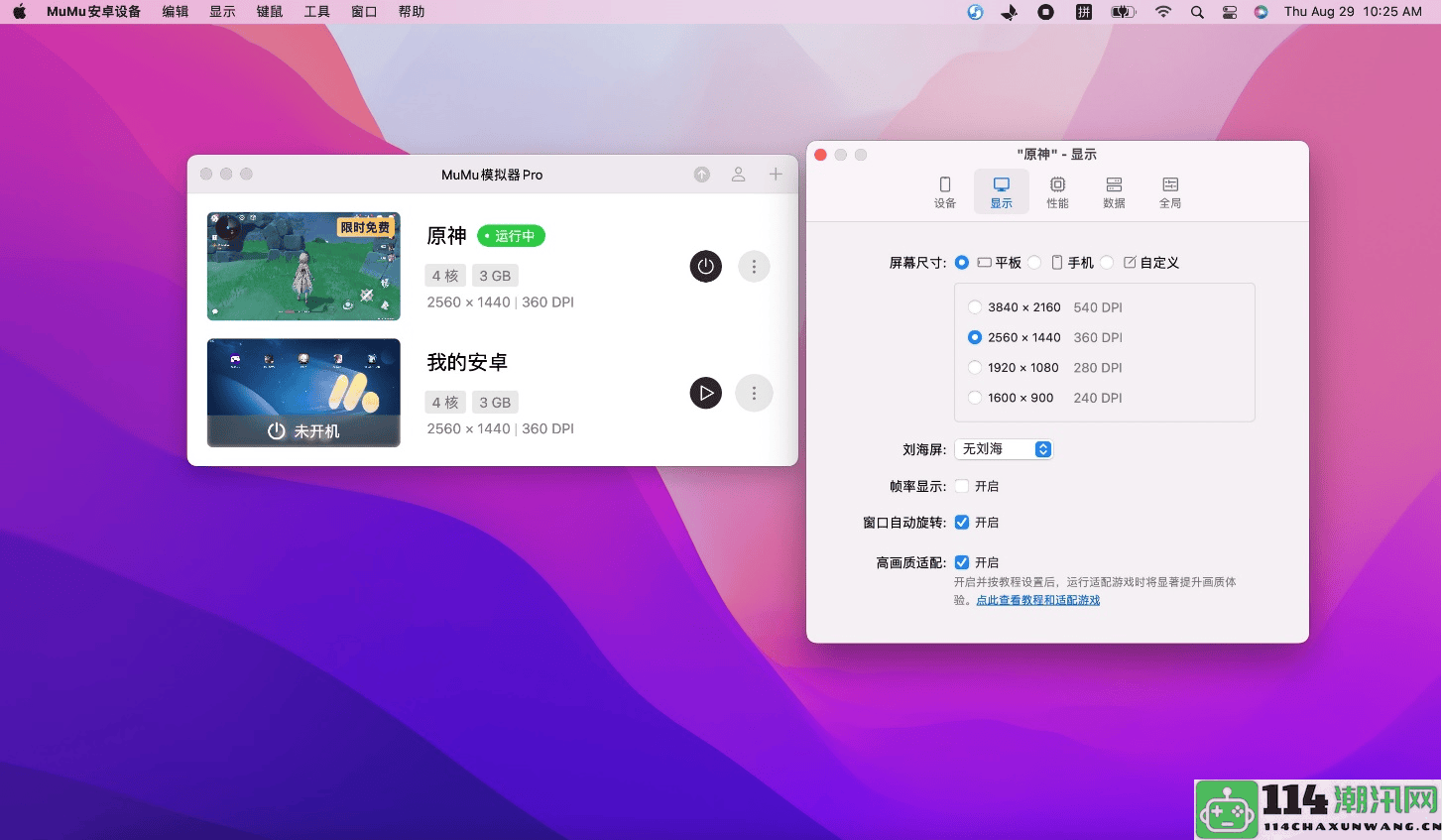Click the blue globe icon in menu bar
The width and height of the screenshot is (1442, 840).
pos(975,12)
